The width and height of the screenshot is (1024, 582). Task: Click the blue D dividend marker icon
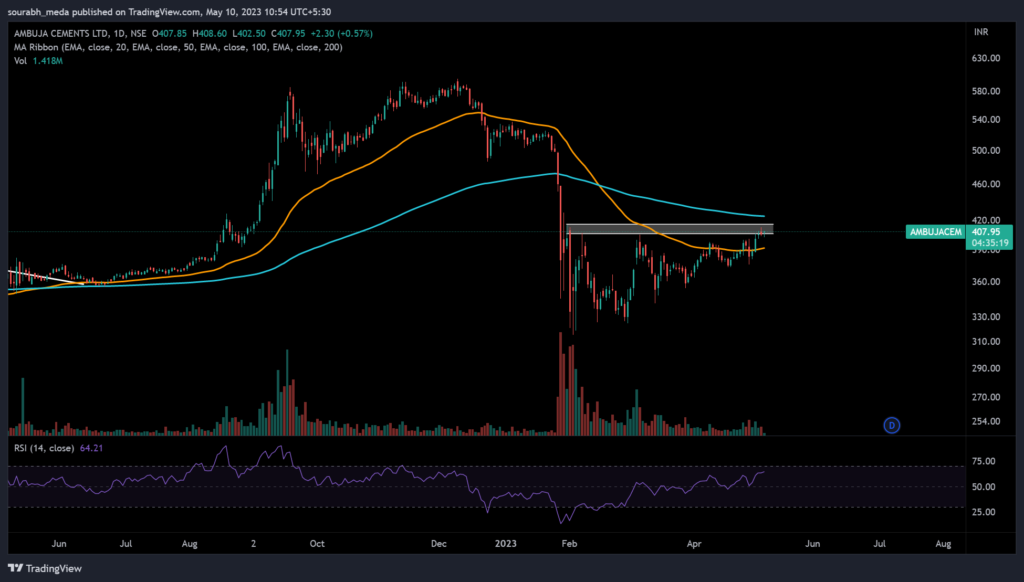coord(891,425)
